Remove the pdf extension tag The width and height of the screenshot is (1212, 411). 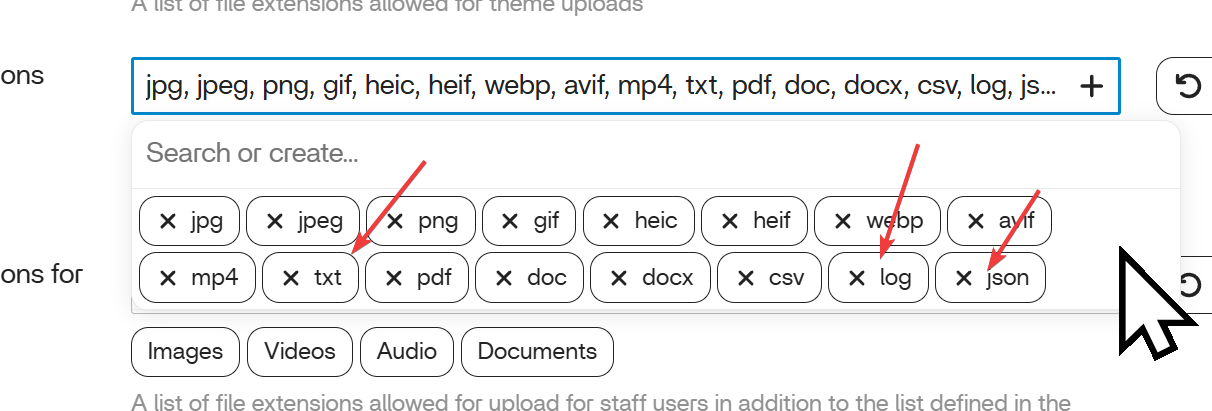click(x=395, y=278)
